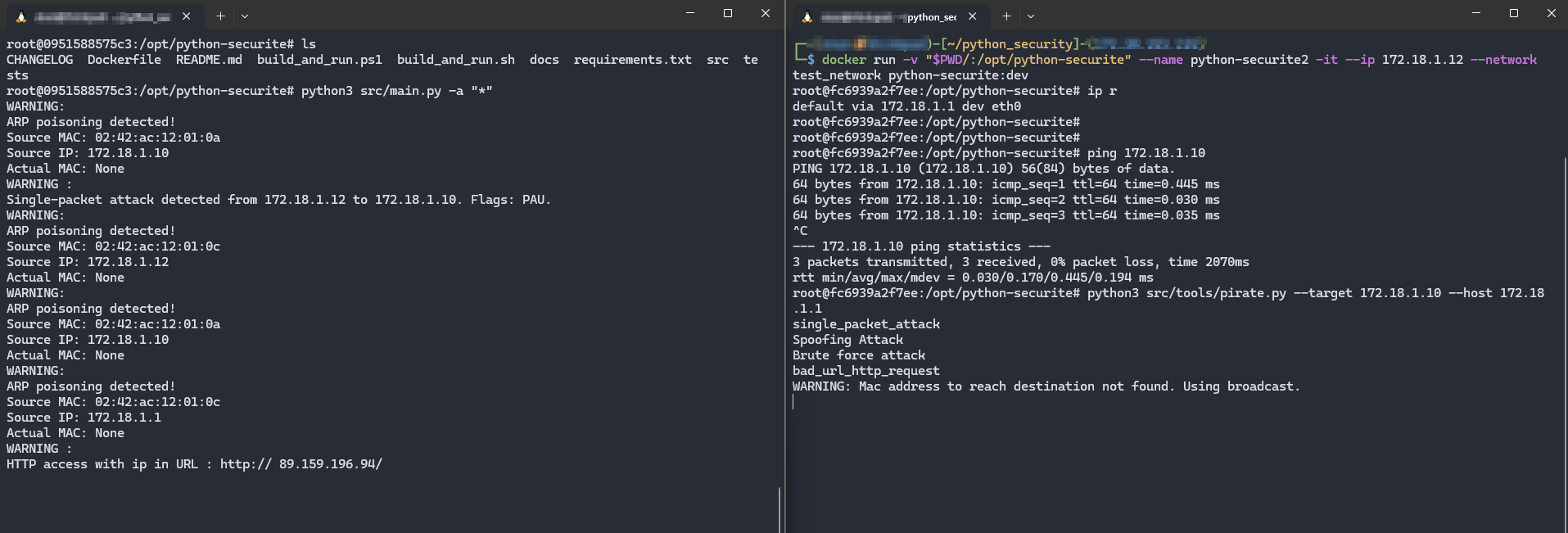Click the scrollbar of the left terminal
This screenshot has width=1568, height=533.
(x=779, y=509)
